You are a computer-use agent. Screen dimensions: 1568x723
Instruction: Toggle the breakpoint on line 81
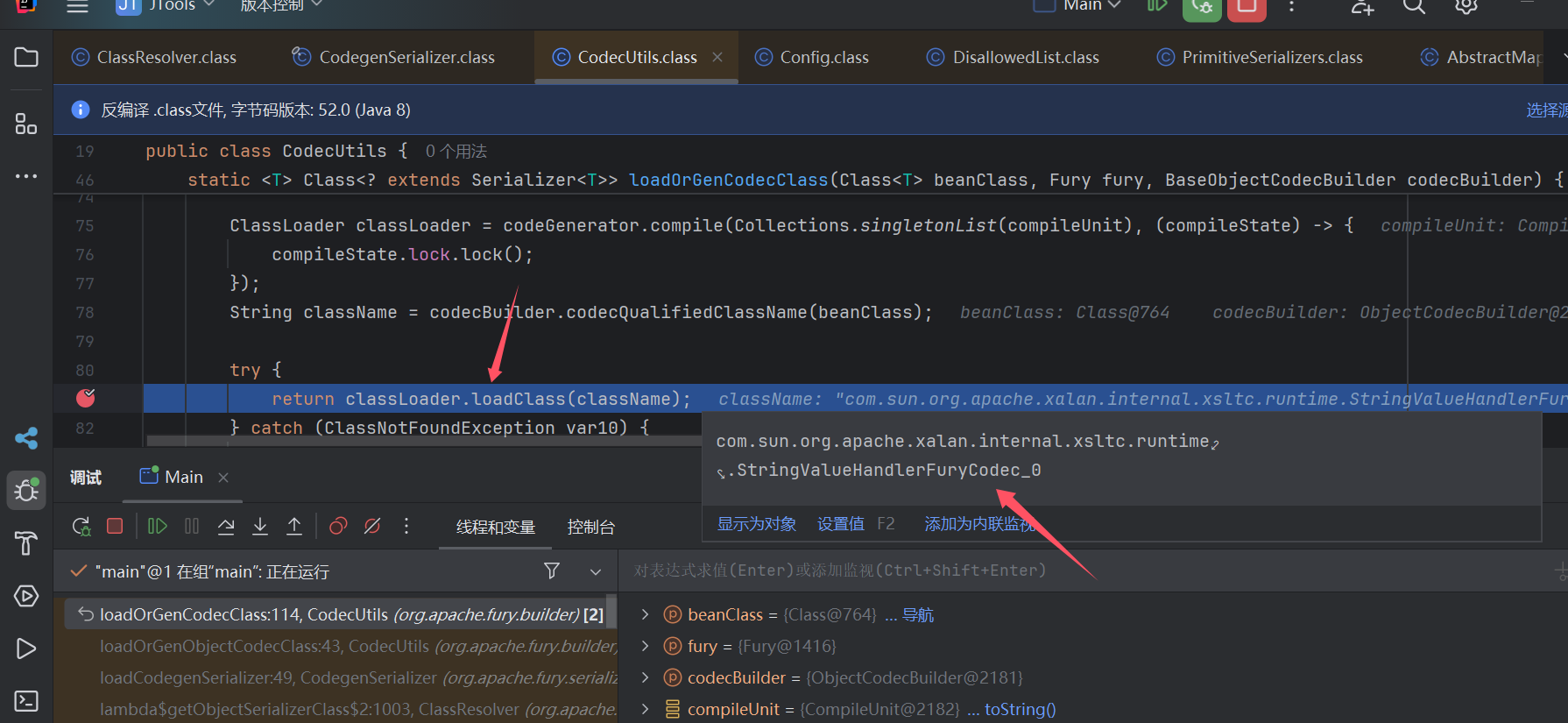(x=86, y=398)
